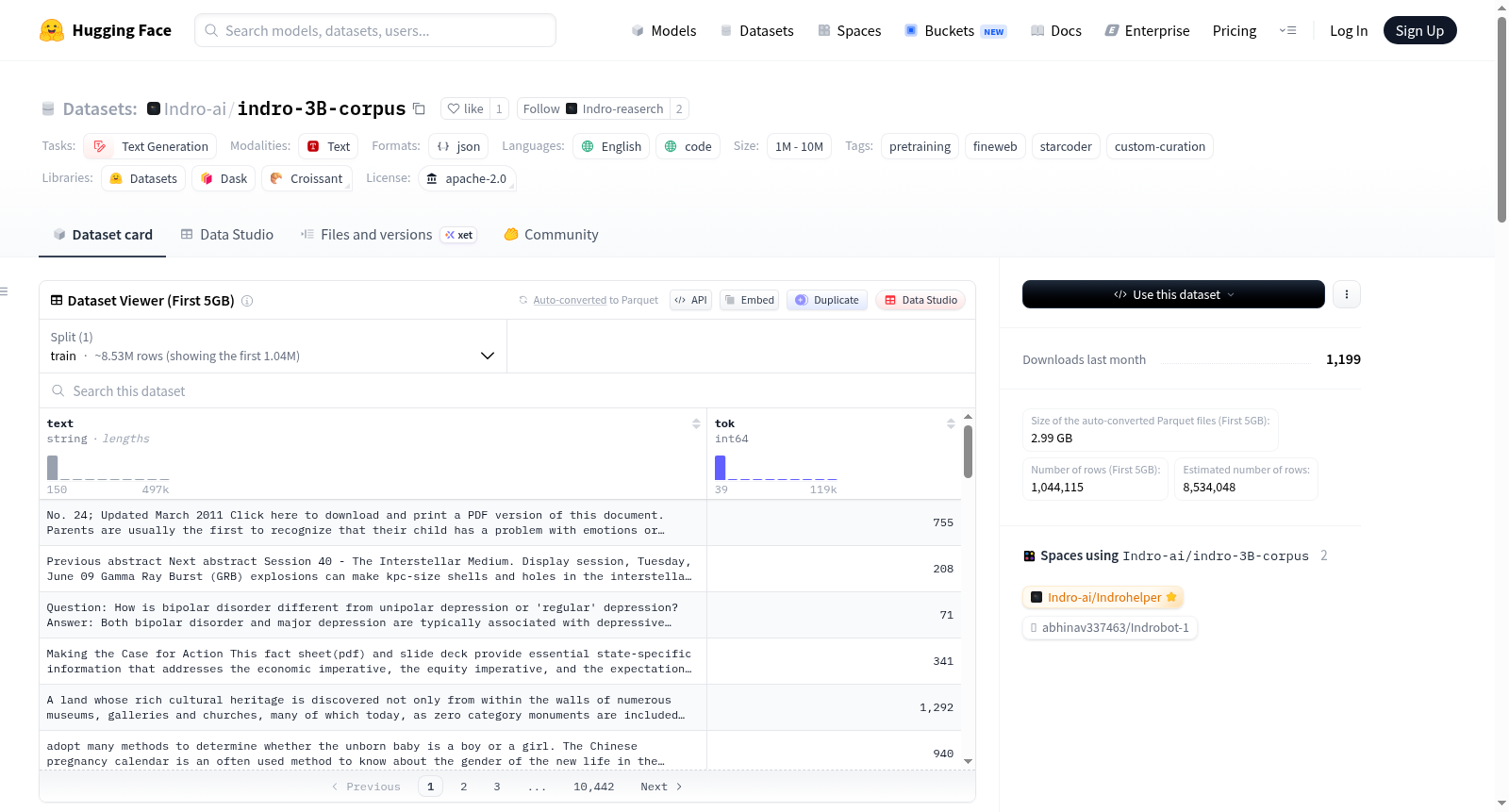Click the tok column value histogram
The height and width of the screenshot is (812, 1509).
tap(776, 468)
